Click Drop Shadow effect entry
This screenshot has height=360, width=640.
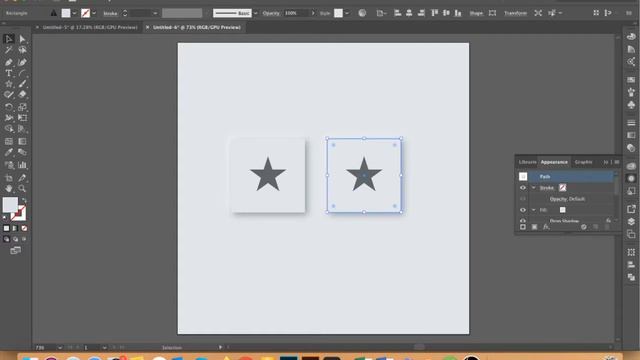point(564,221)
